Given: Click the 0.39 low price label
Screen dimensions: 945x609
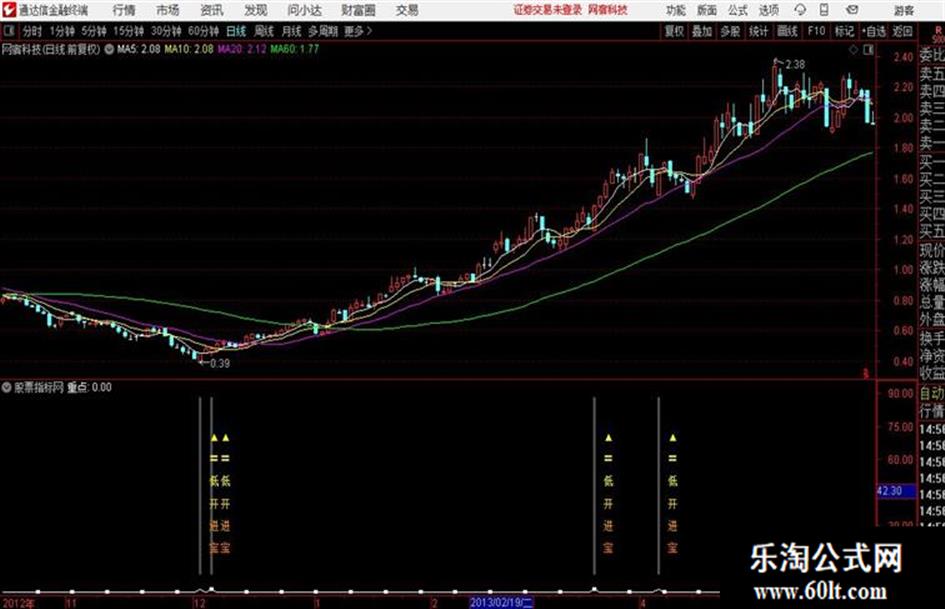Looking at the screenshot, I should pyautogui.click(x=219, y=364).
